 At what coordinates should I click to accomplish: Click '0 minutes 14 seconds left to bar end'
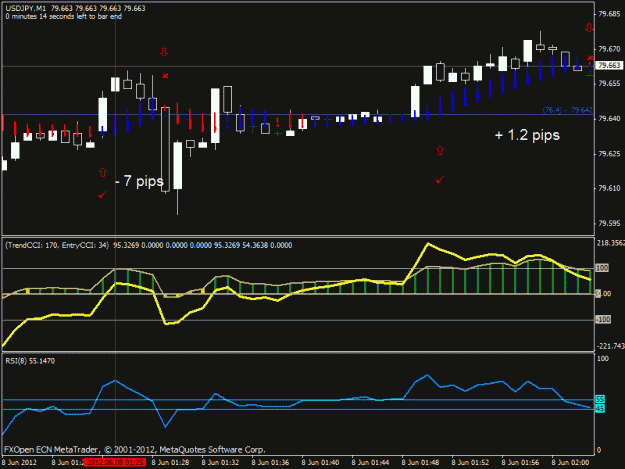[x=64, y=16]
